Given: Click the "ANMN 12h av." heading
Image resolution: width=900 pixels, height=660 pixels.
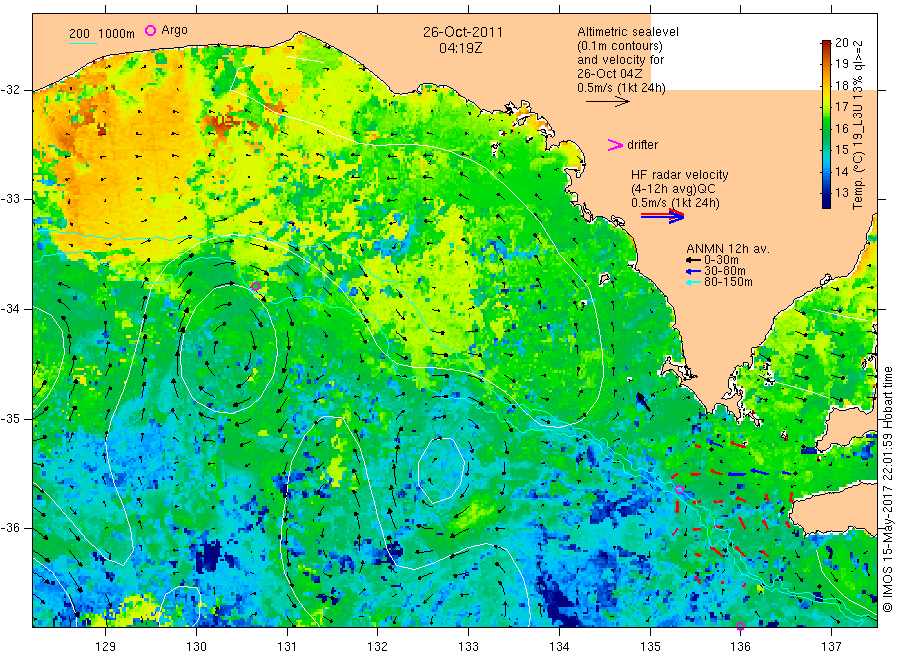Looking at the screenshot, I should (x=728, y=249).
